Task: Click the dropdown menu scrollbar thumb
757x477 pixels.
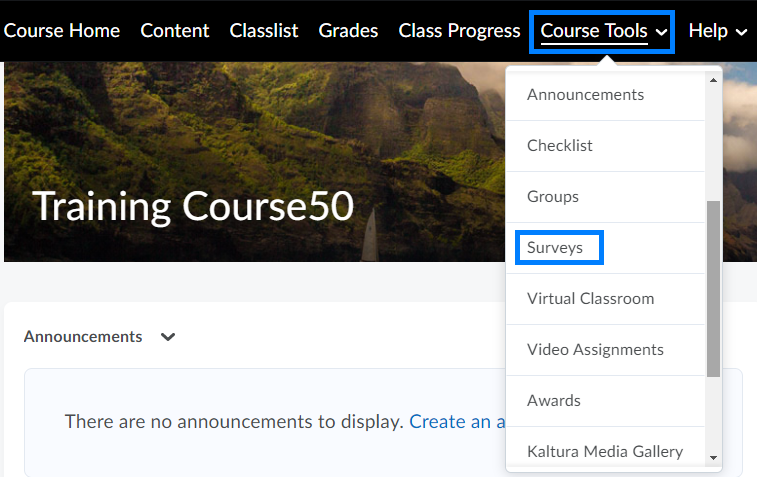Action: (713, 288)
